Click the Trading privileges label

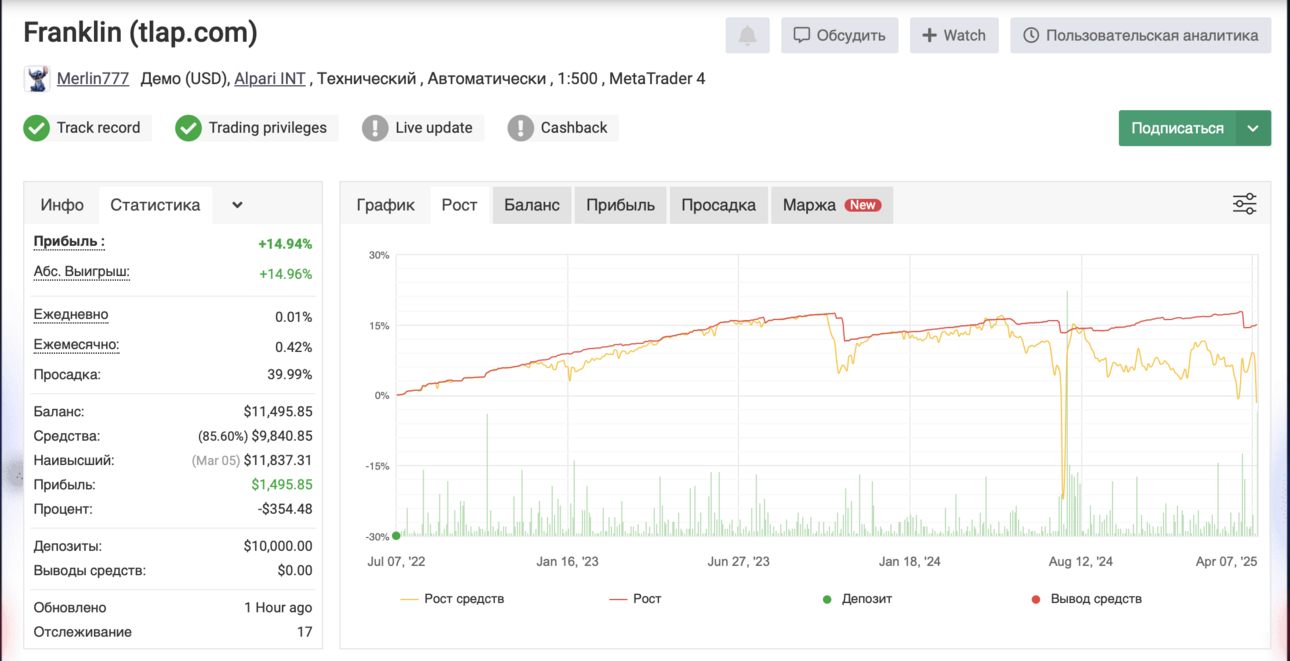click(x=268, y=128)
